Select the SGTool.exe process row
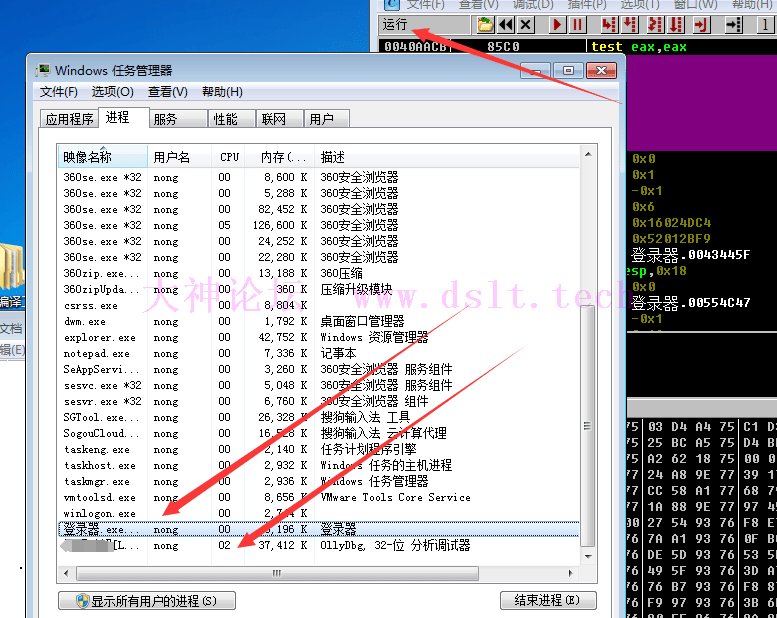This screenshot has height=618, width=777. [x=318, y=417]
